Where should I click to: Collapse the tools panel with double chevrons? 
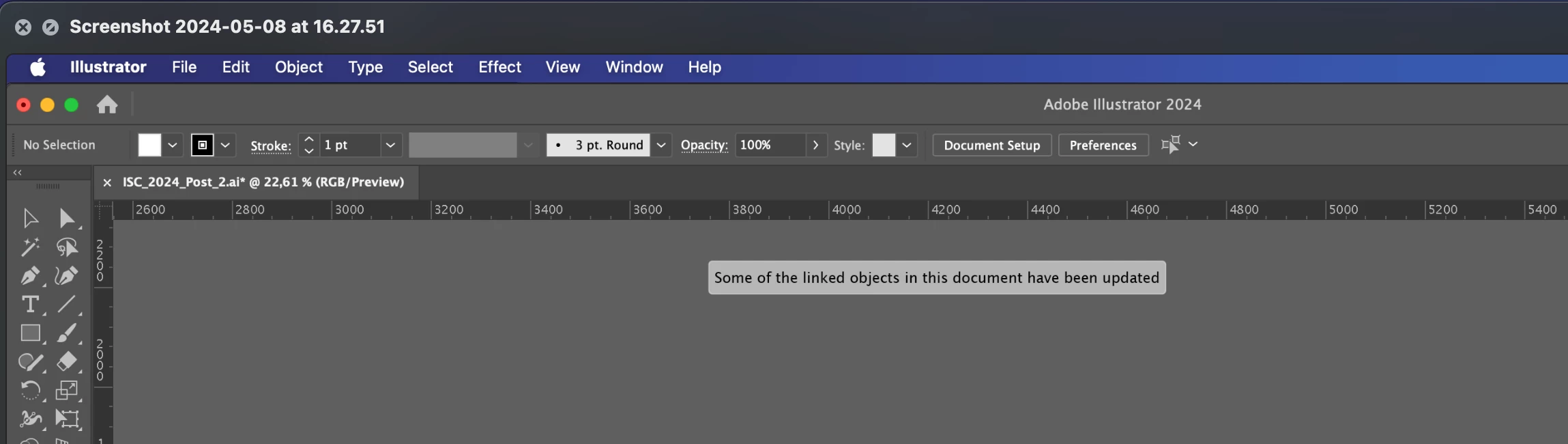click(18, 173)
